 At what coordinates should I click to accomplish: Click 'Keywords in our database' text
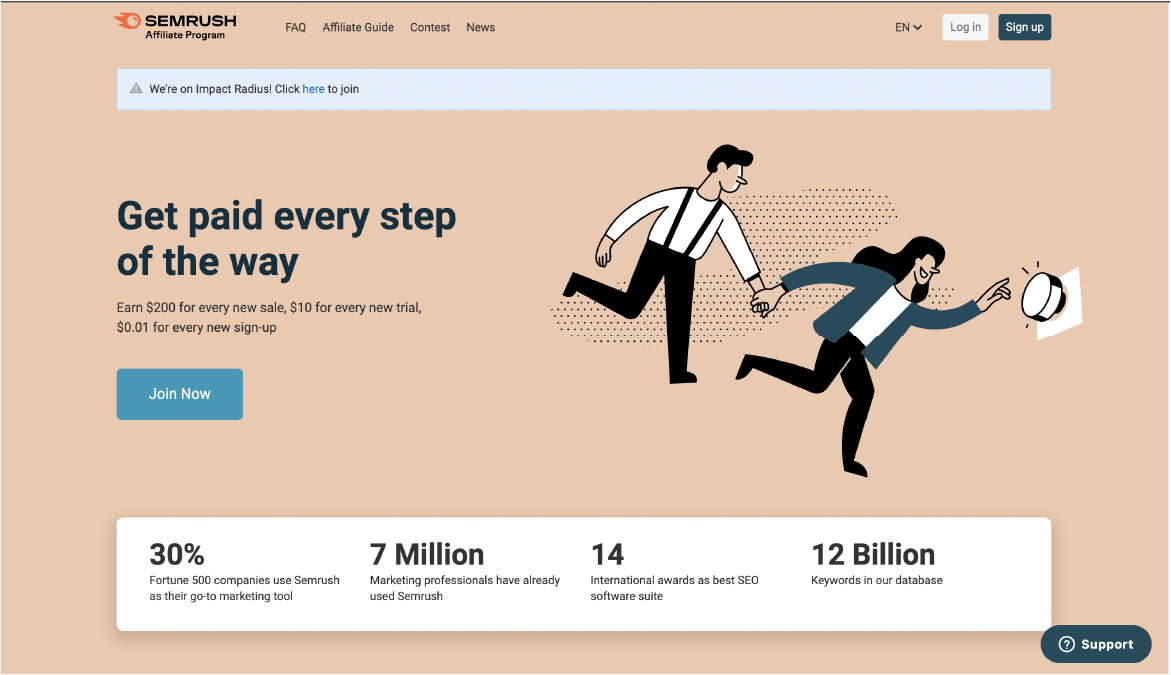(877, 580)
